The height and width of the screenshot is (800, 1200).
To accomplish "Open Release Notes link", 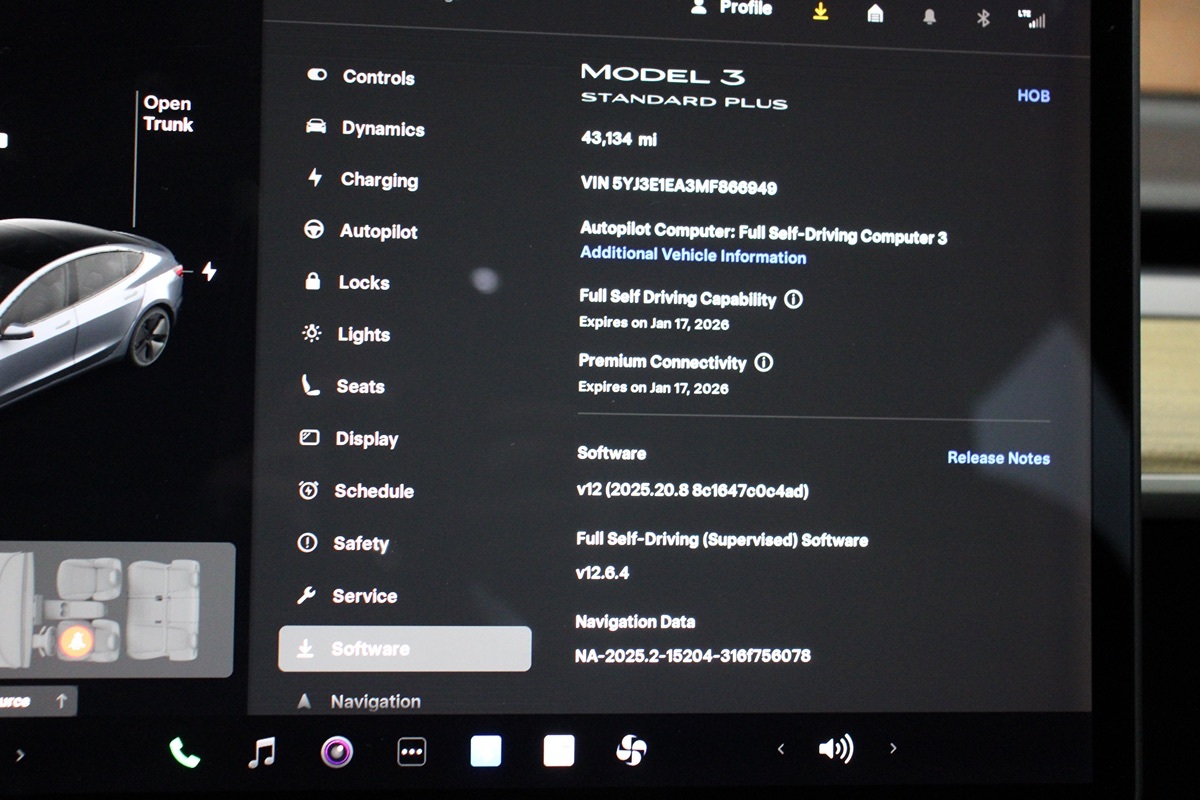I will [998, 458].
